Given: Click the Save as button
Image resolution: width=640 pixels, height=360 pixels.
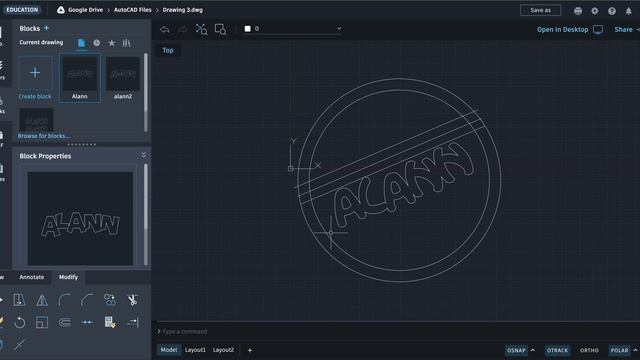Looking at the screenshot, I should 540,10.
